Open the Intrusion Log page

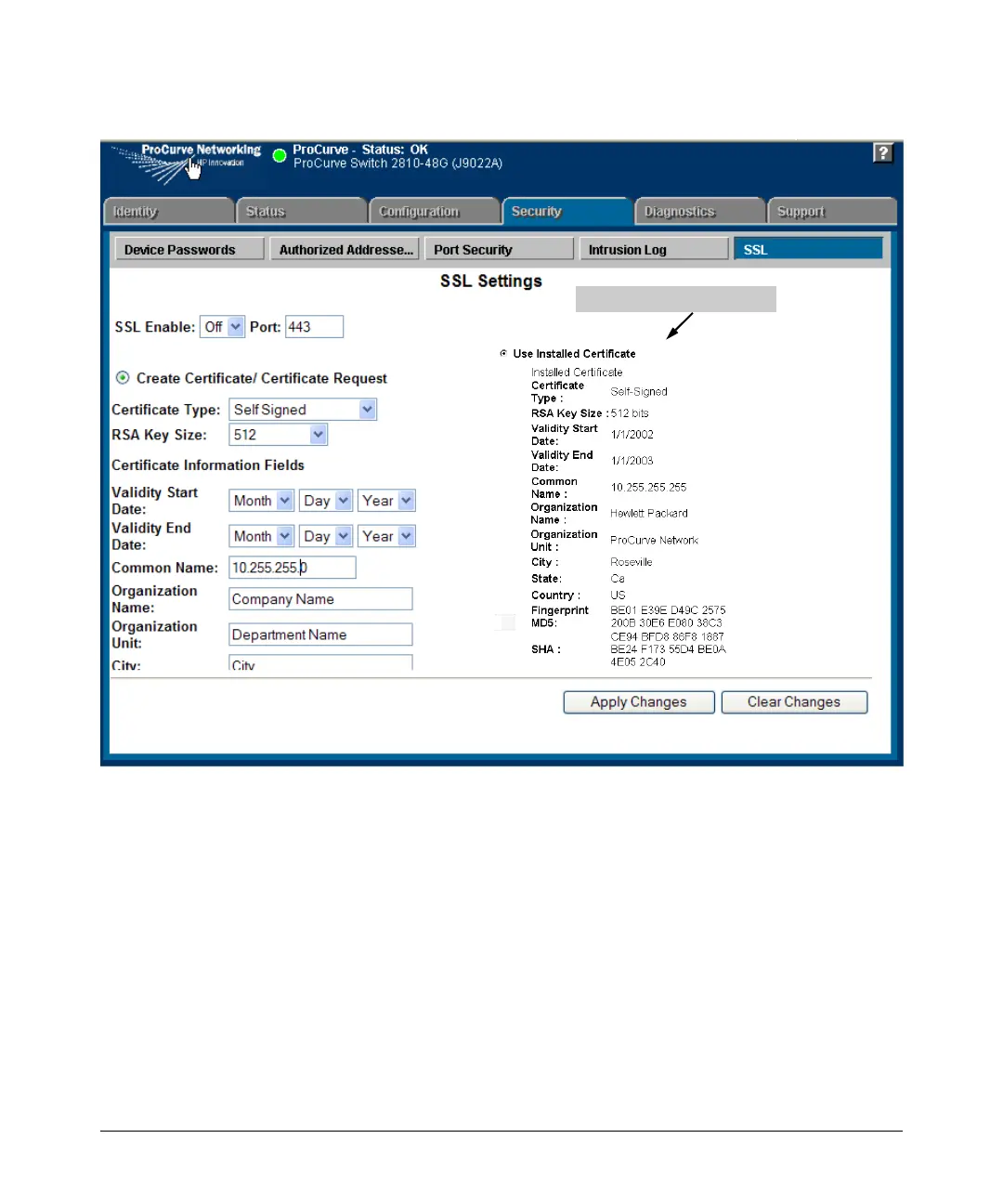pyautogui.click(x=654, y=249)
